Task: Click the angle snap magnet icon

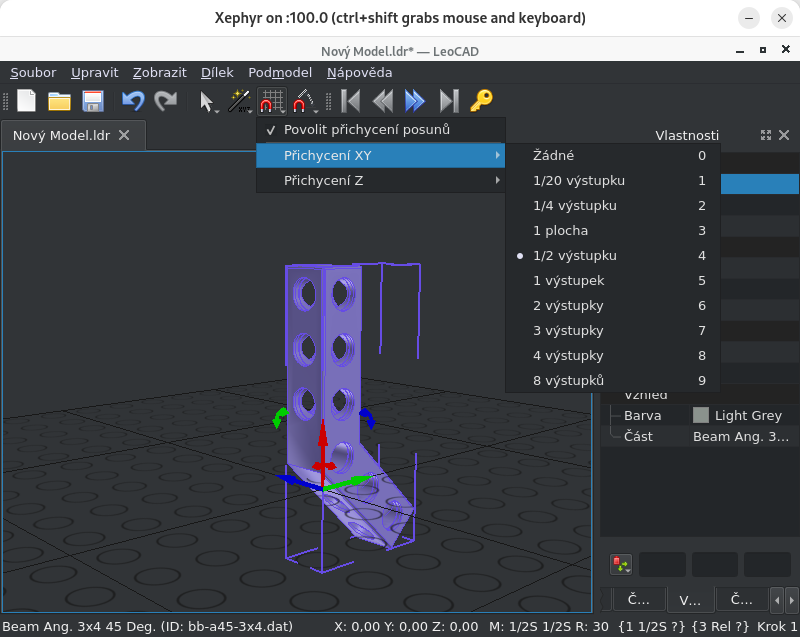Action: [x=302, y=100]
